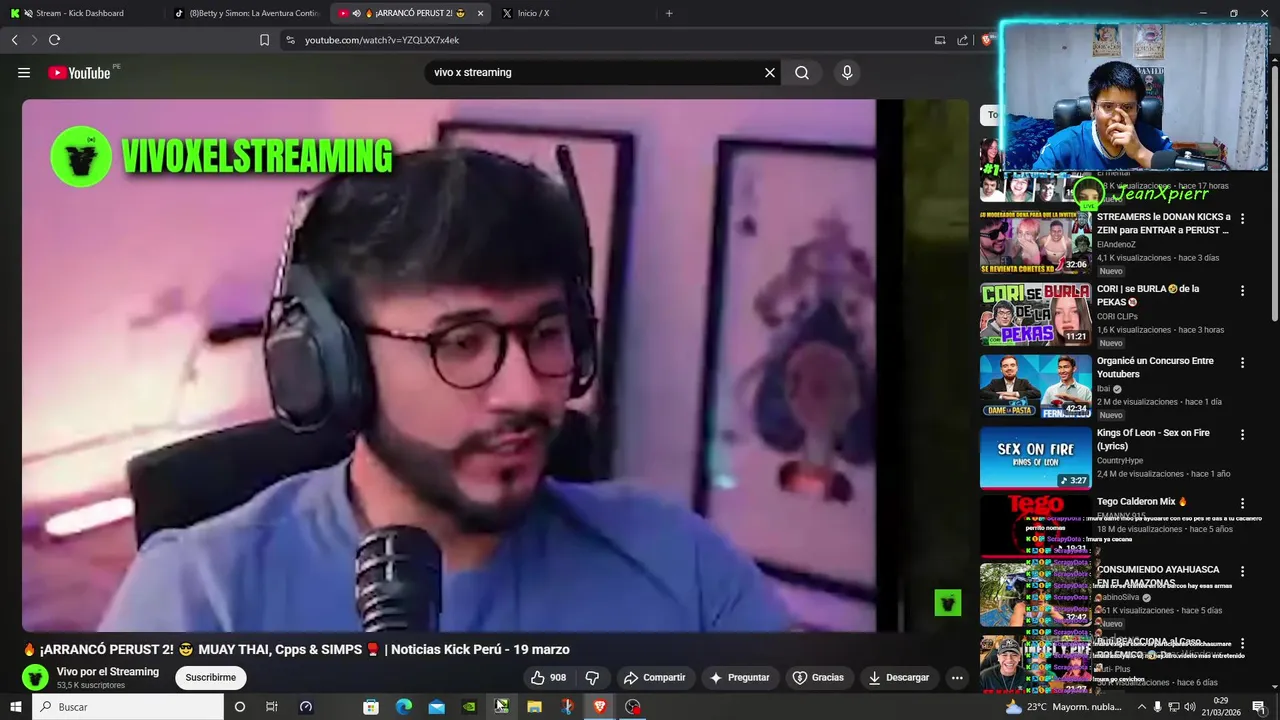The width and height of the screenshot is (1280, 720).
Task: Reload the page with the refresh icon
Action: (54, 40)
